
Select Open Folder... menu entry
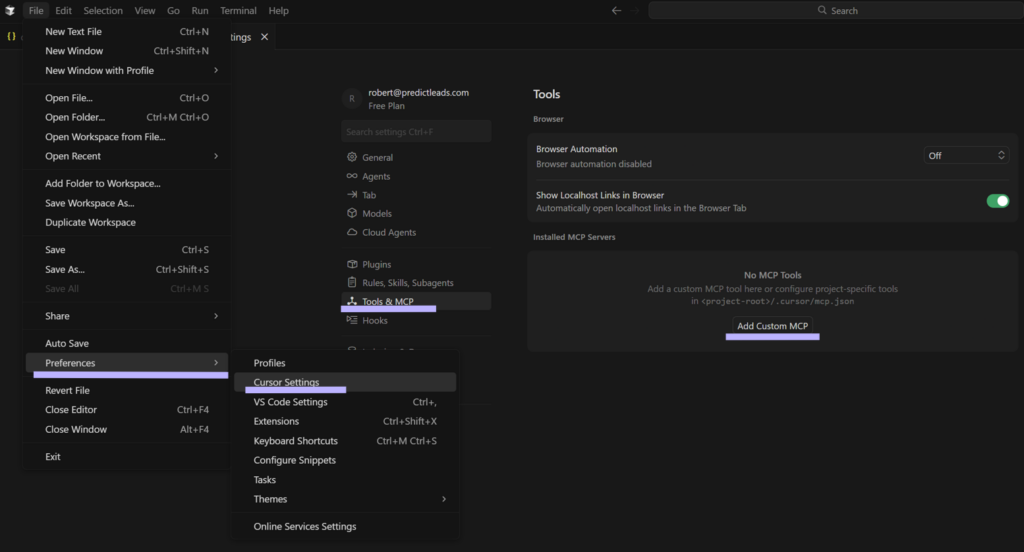tap(127, 118)
